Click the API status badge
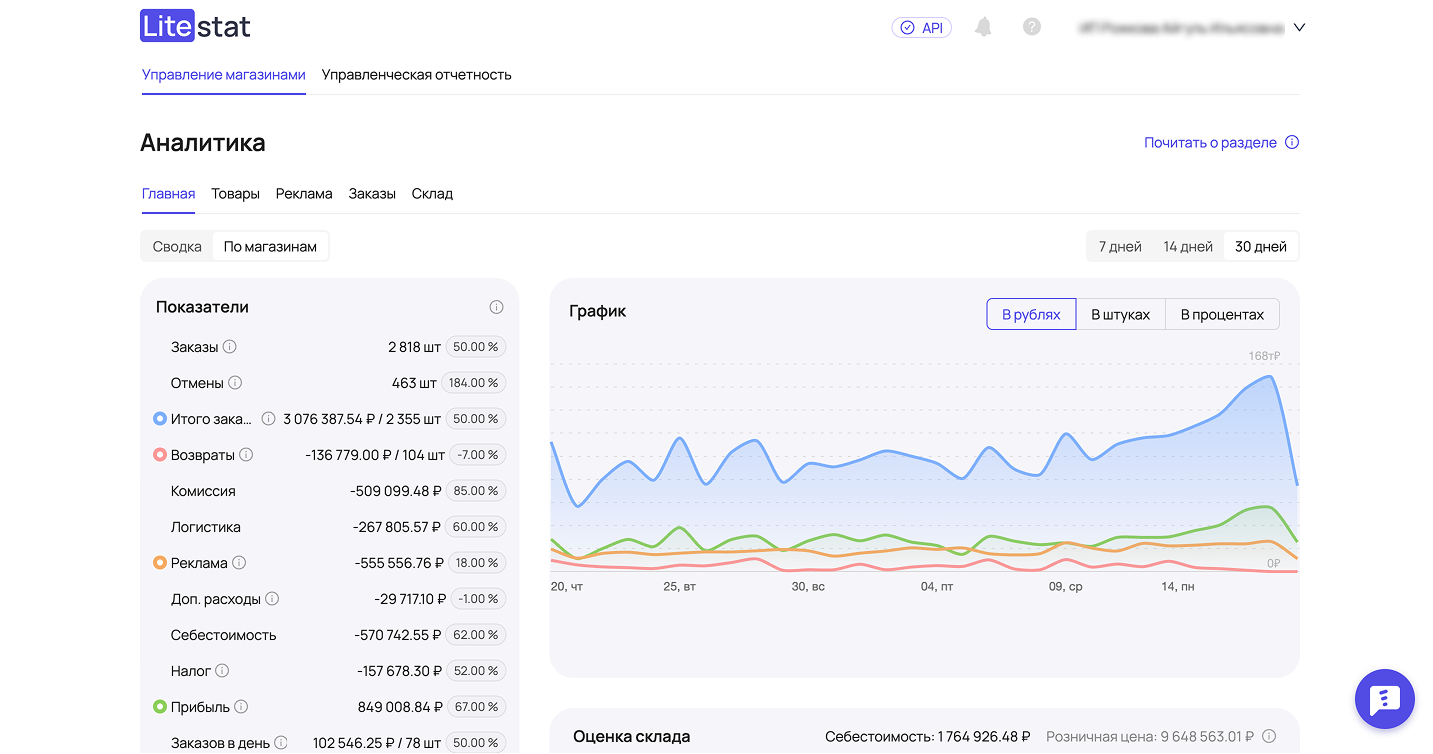Viewport: 1433px width, 754px height. [x=921, y=27]
